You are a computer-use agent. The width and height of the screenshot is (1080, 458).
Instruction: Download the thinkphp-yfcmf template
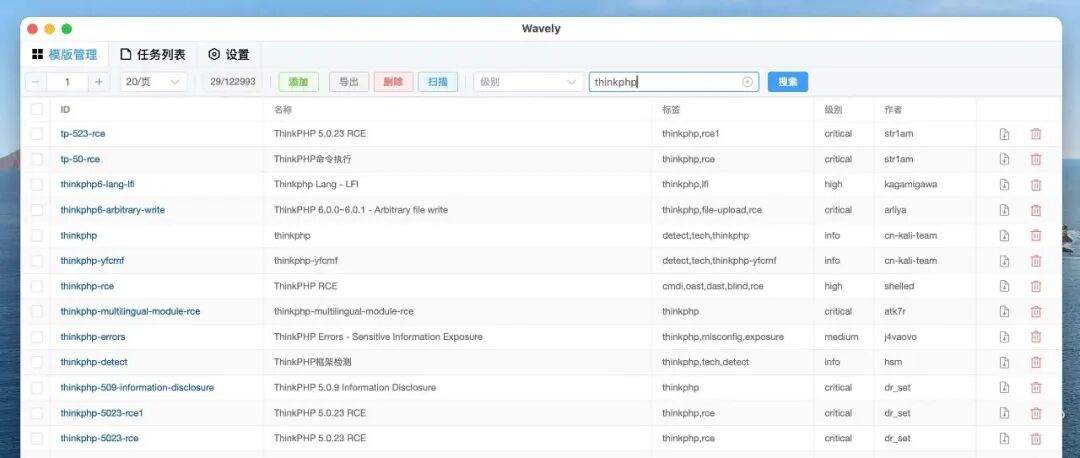click(x=1004, y=261)
